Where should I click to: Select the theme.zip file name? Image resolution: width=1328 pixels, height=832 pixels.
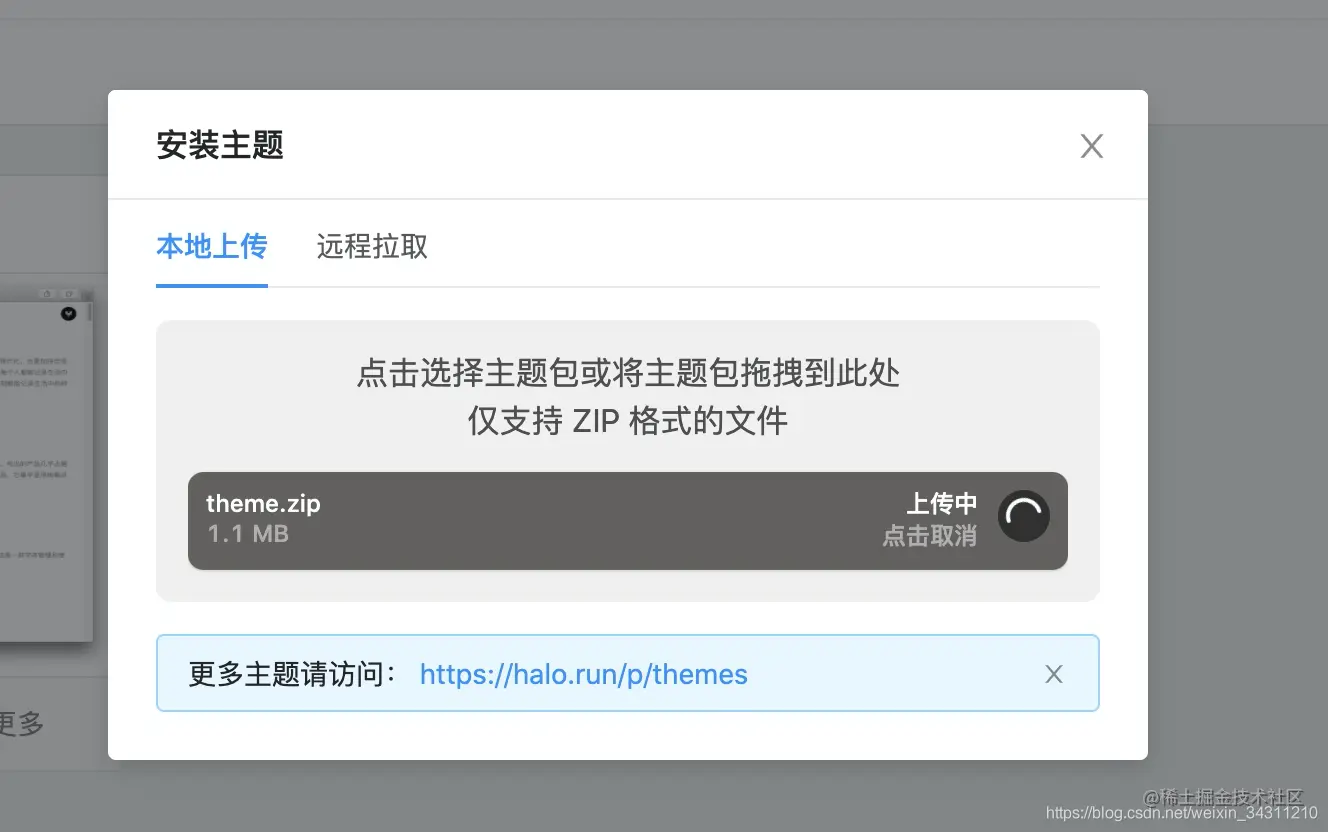point(263,503)
